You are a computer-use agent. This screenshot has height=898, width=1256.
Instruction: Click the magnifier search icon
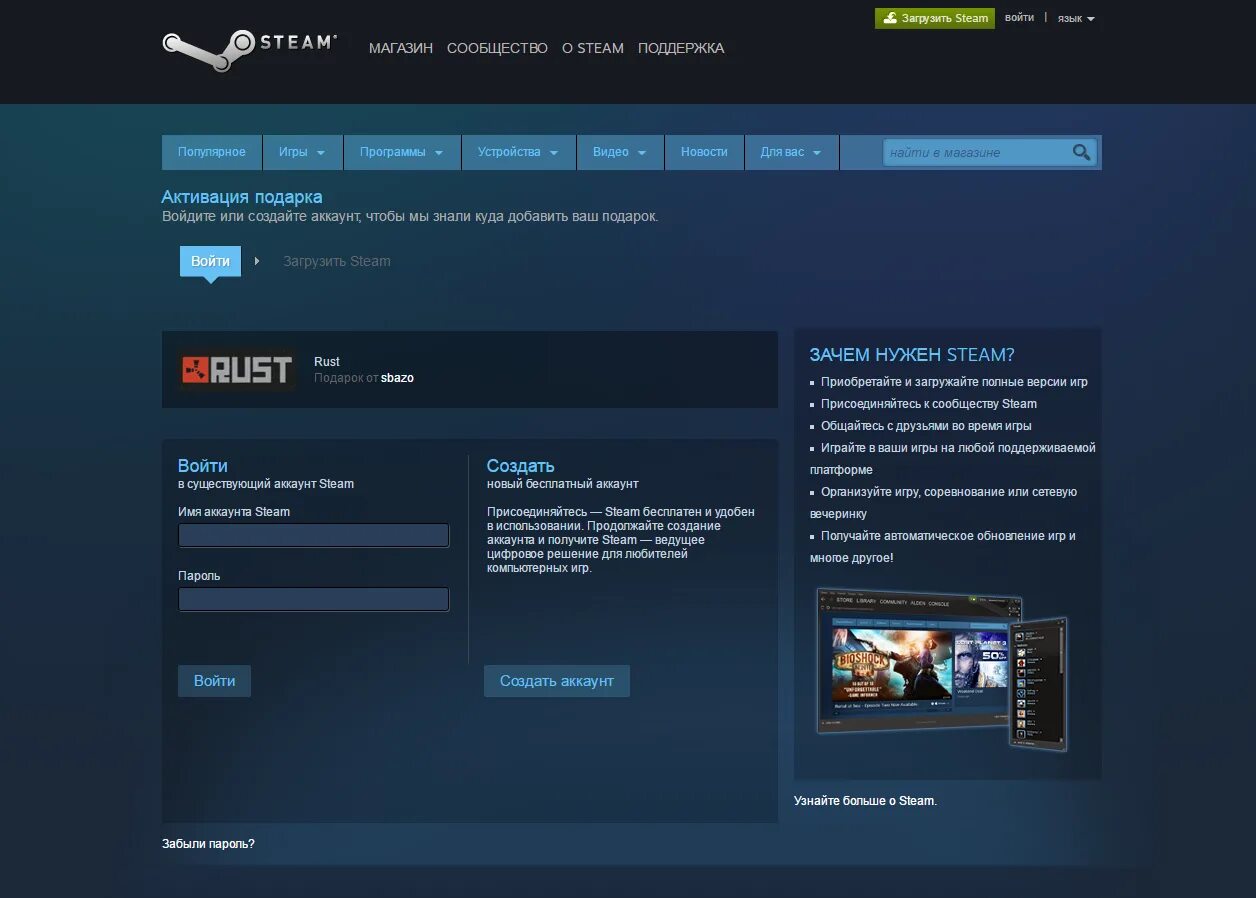pos(1081,152)
